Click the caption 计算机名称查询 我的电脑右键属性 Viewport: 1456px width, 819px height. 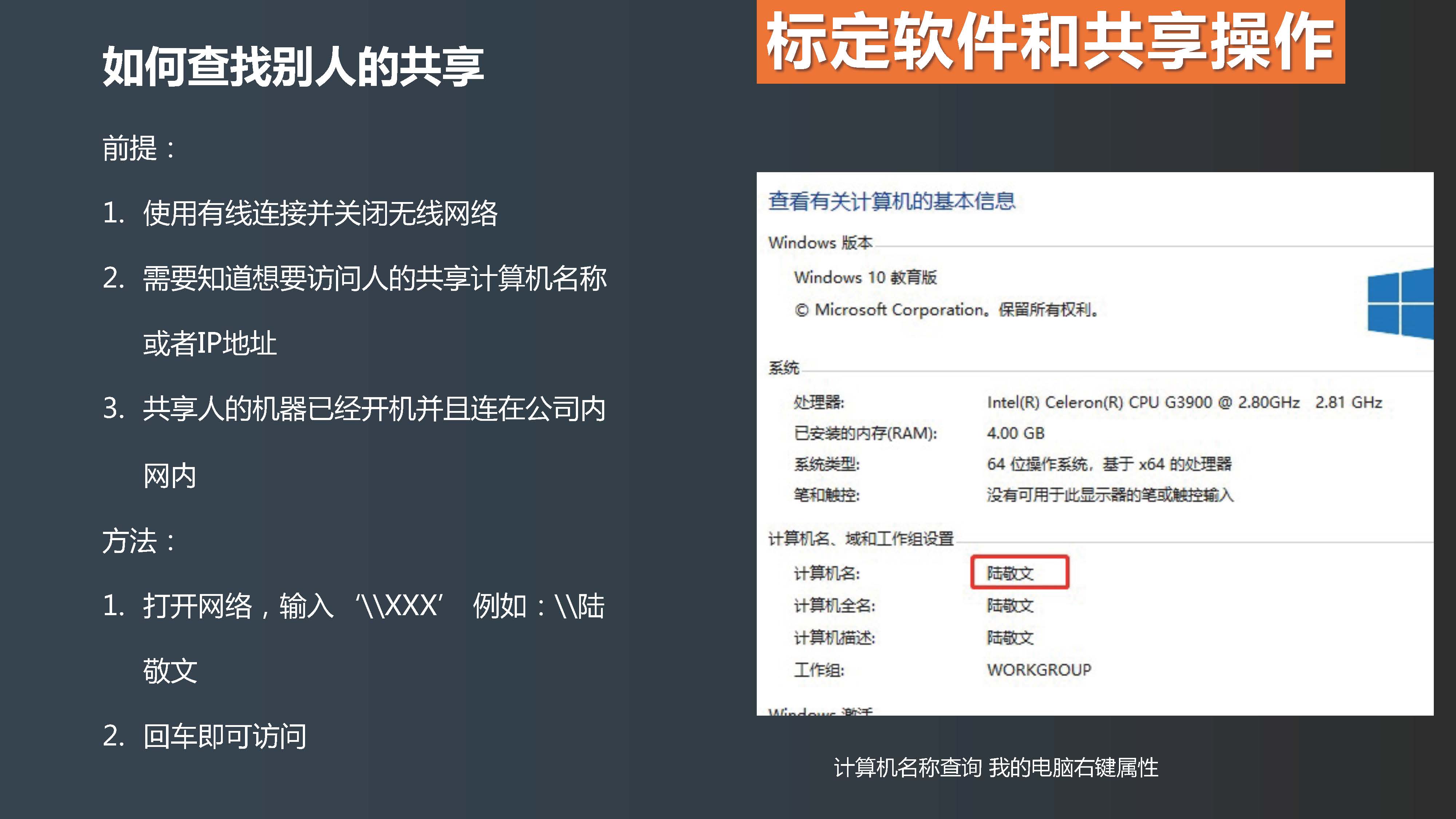coord(996,768)
